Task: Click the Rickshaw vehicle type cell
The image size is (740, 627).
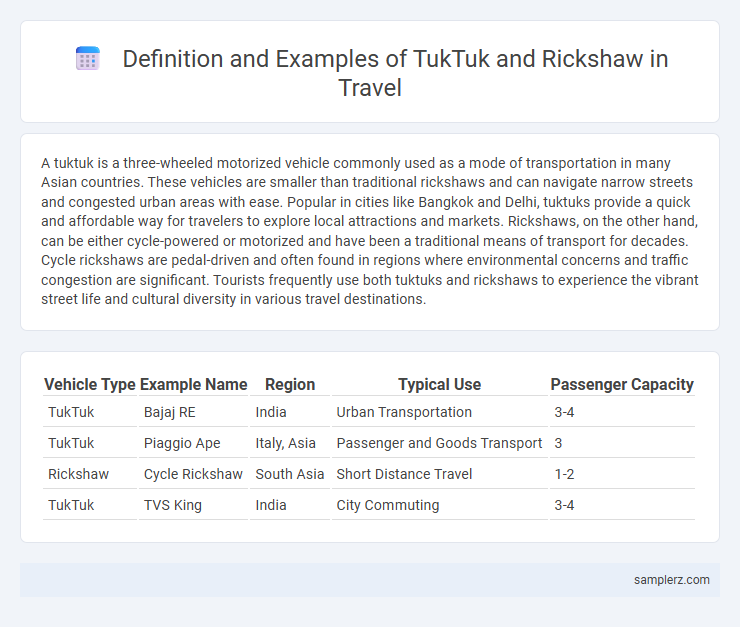Action: coord(90,474)
